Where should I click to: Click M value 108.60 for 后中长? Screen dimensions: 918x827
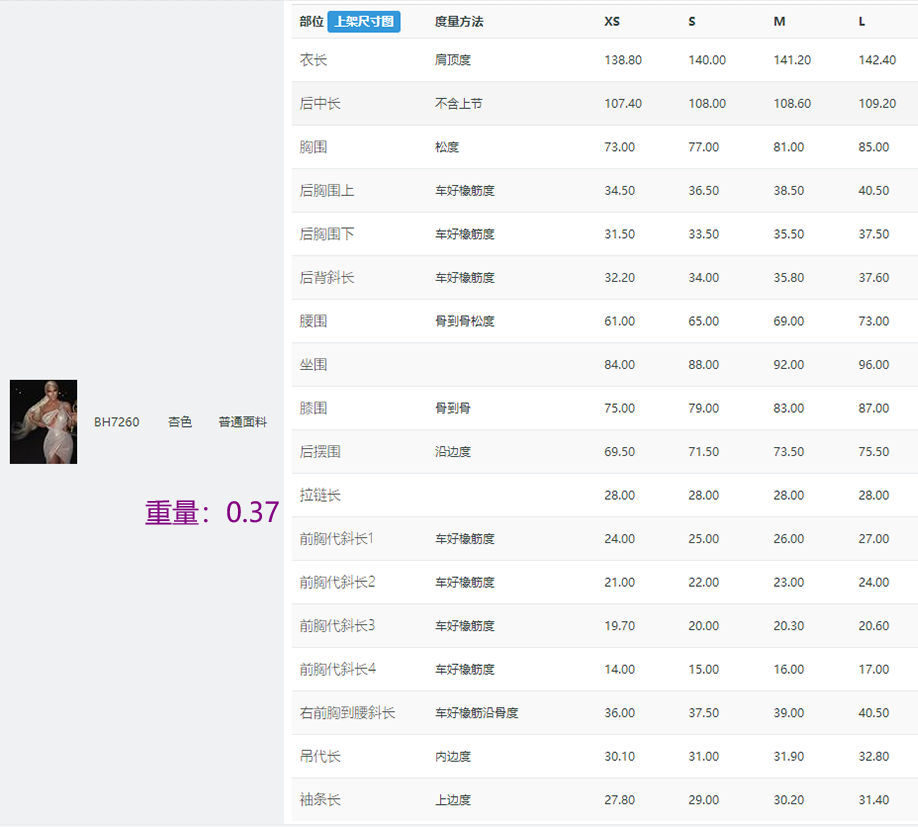pyautogui.click(x=792, y=104)
